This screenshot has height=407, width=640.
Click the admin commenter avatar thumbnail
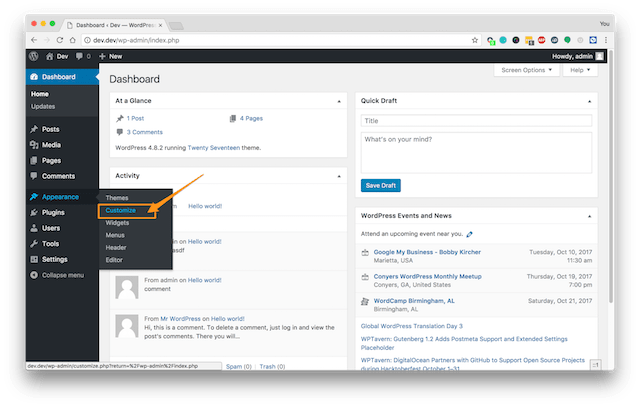click(127, 287)
